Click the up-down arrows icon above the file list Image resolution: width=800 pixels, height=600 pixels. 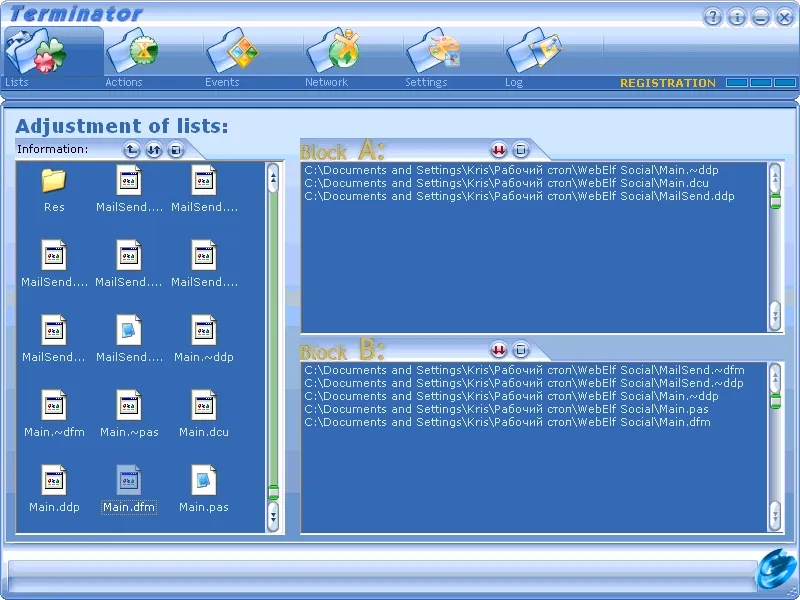coord(152,149)
